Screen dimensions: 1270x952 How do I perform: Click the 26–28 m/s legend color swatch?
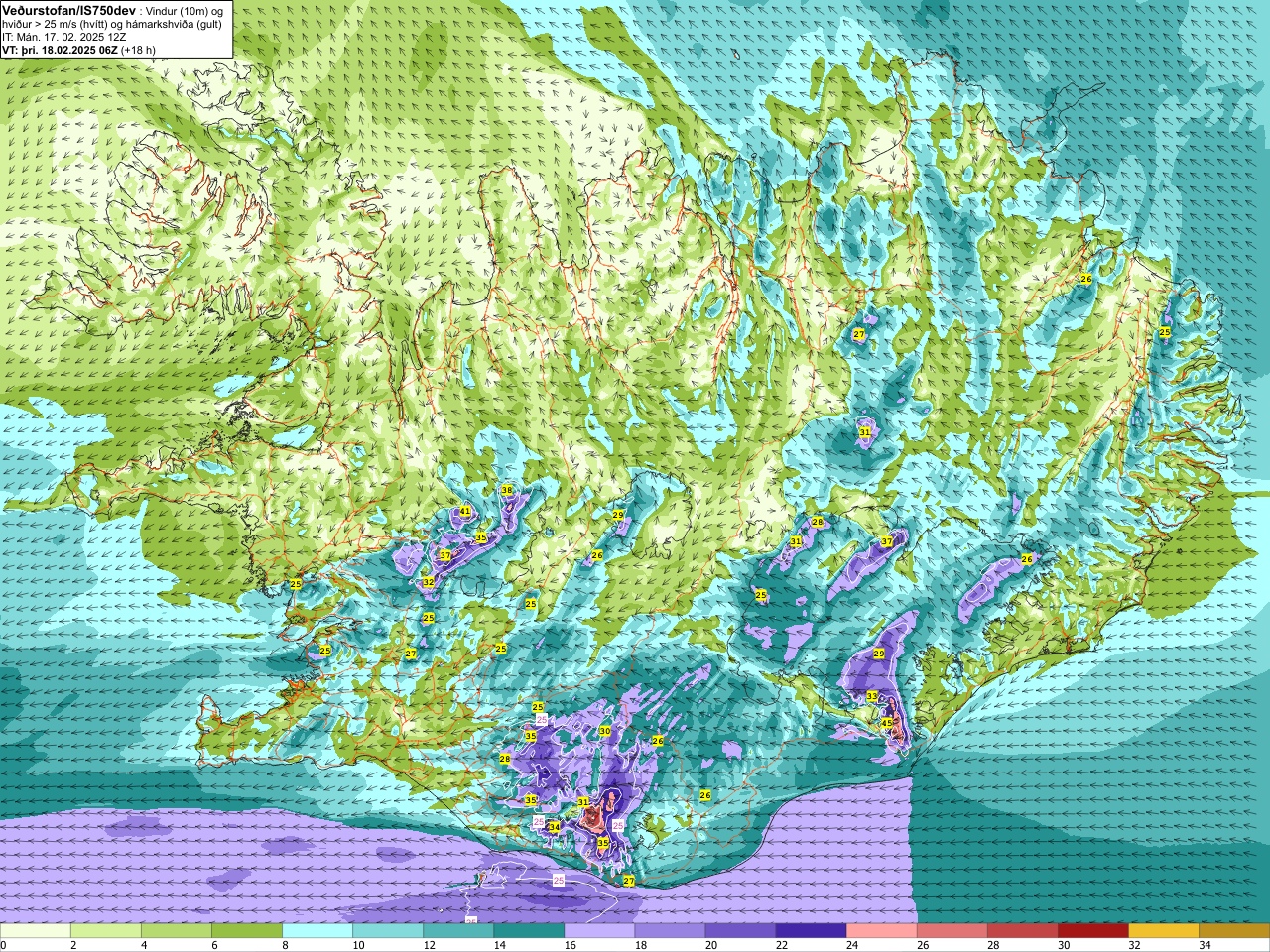coord(952,931)
